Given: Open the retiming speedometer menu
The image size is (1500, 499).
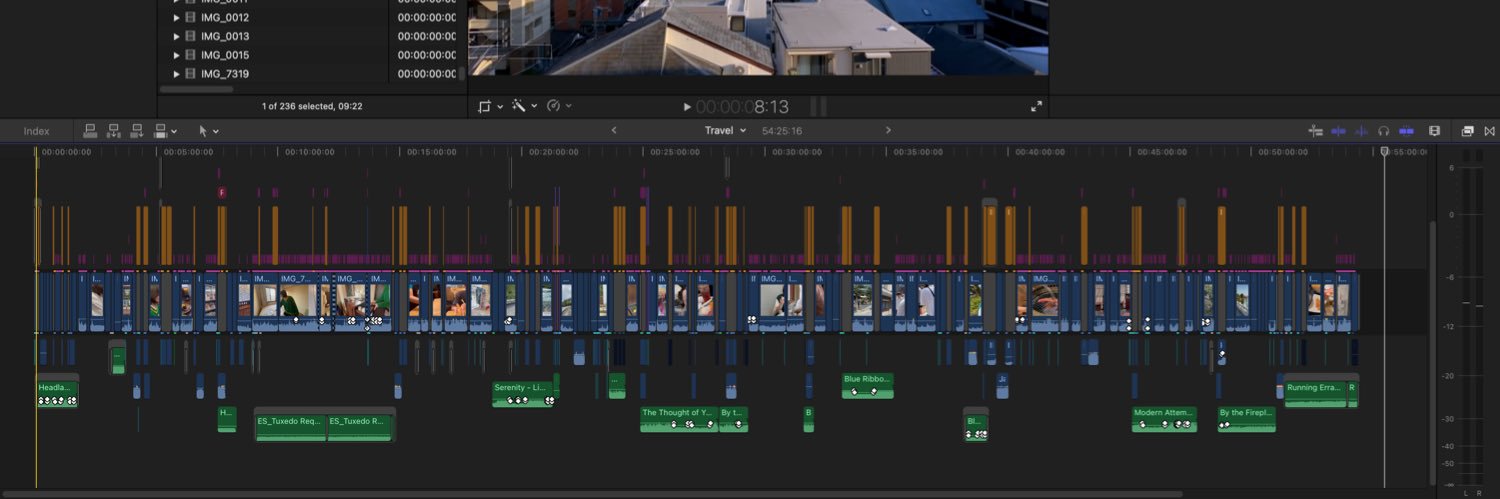Looking at the screenshot, I should point(559,106).
